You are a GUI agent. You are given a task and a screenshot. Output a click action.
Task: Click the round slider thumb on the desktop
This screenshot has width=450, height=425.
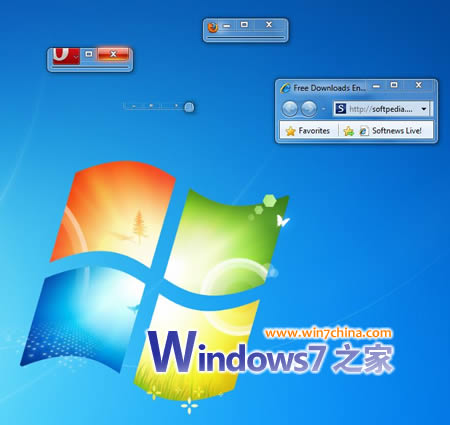click(x=189, y=107)
